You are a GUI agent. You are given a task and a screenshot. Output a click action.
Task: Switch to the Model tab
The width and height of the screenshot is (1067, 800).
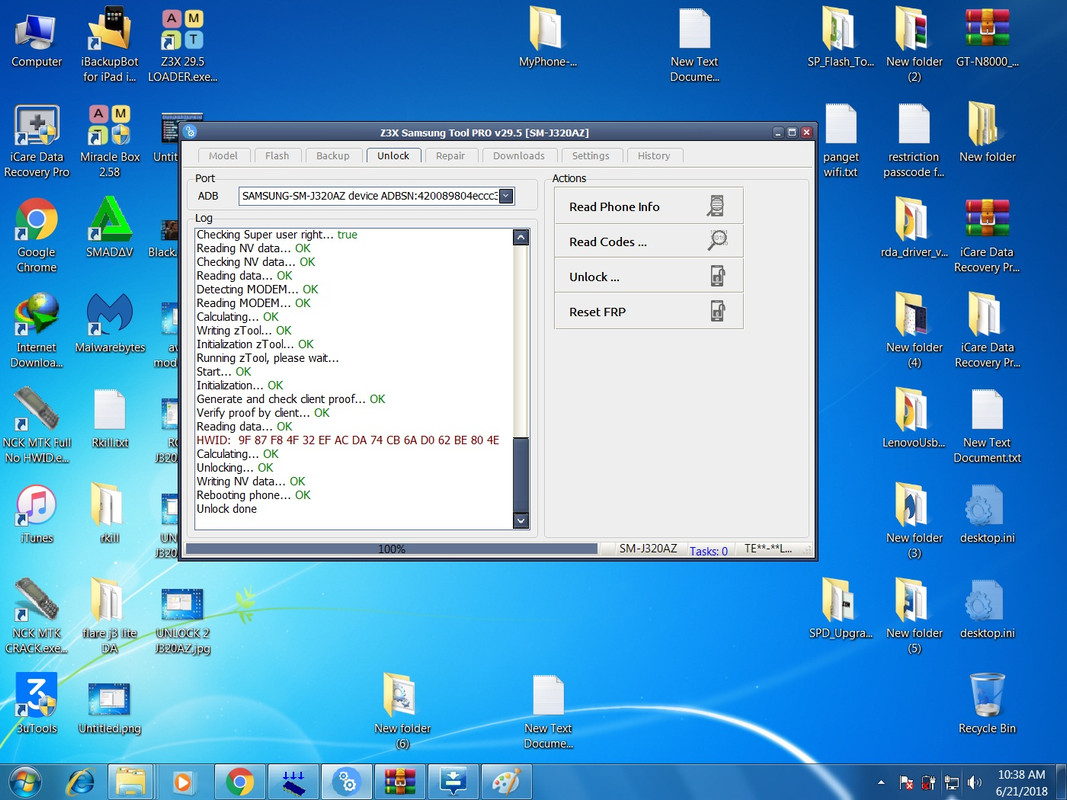click(x=223, y=156)
